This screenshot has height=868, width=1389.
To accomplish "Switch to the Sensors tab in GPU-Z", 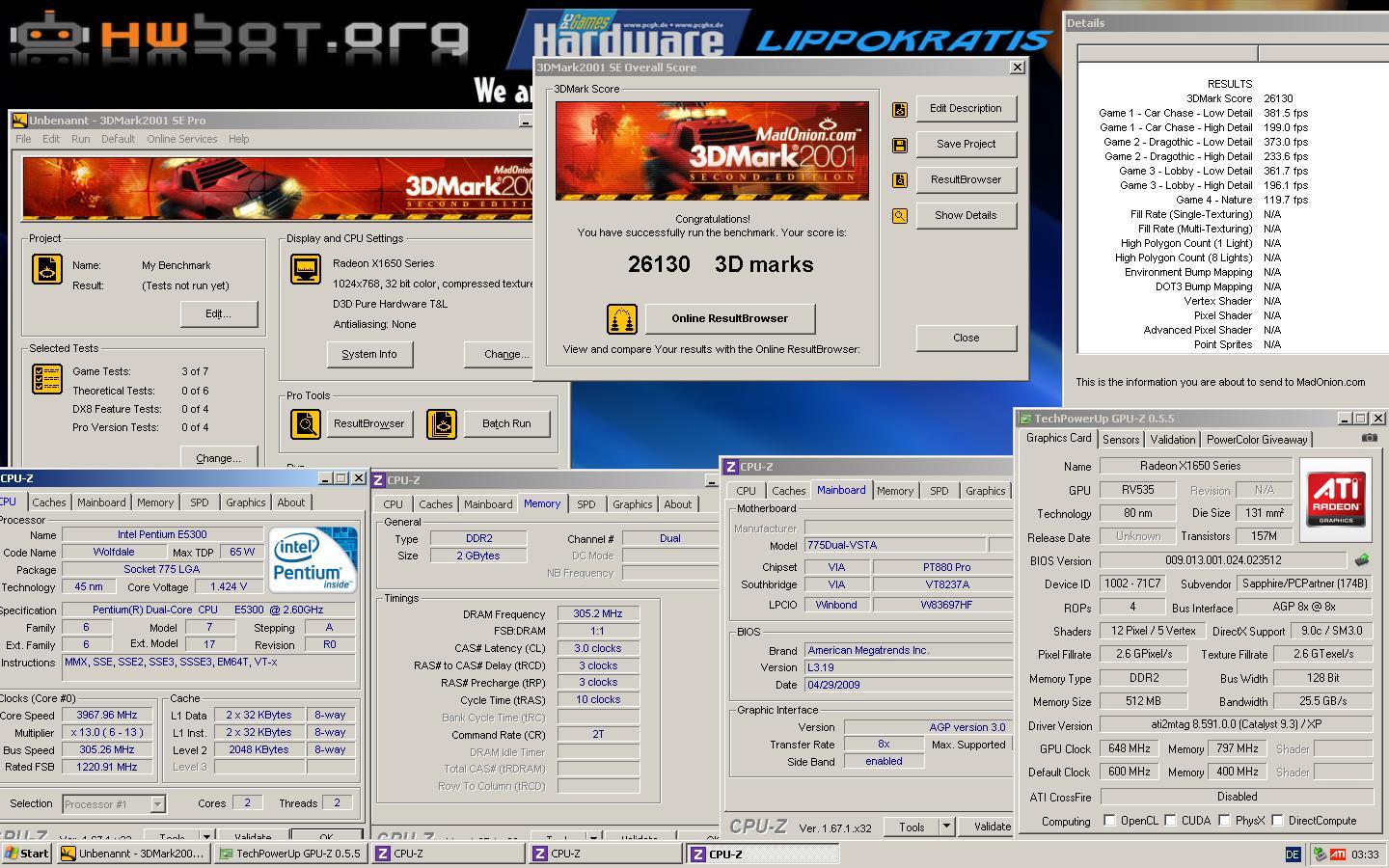I will pos(1121,440).
